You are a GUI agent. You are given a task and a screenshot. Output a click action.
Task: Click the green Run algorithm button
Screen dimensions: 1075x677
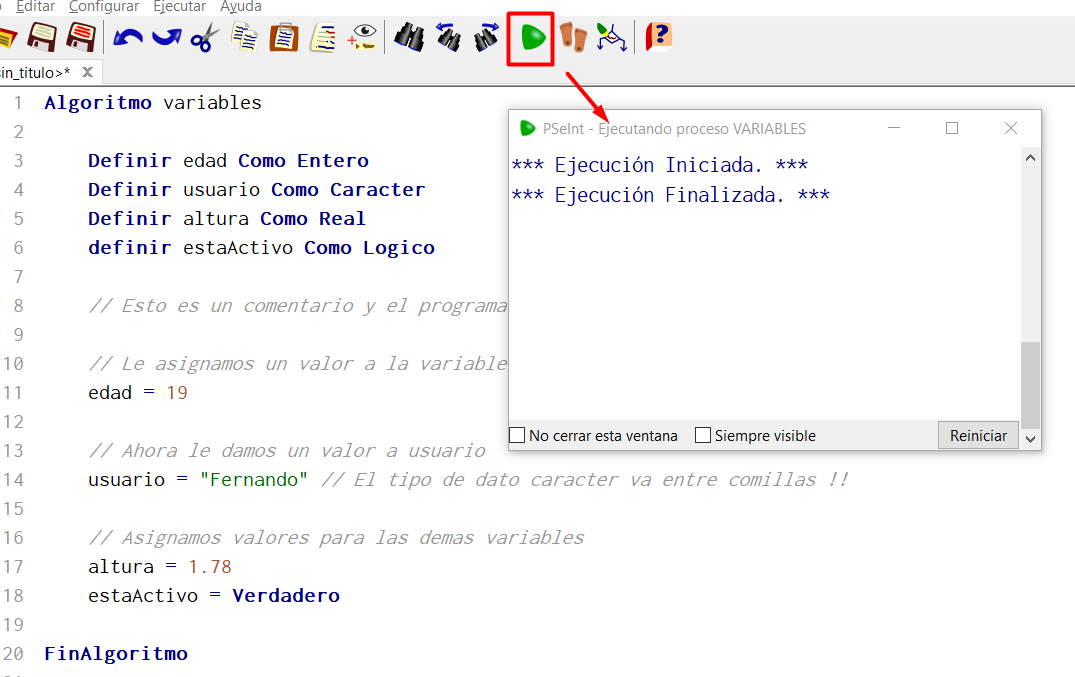click(x=531, y=39)
